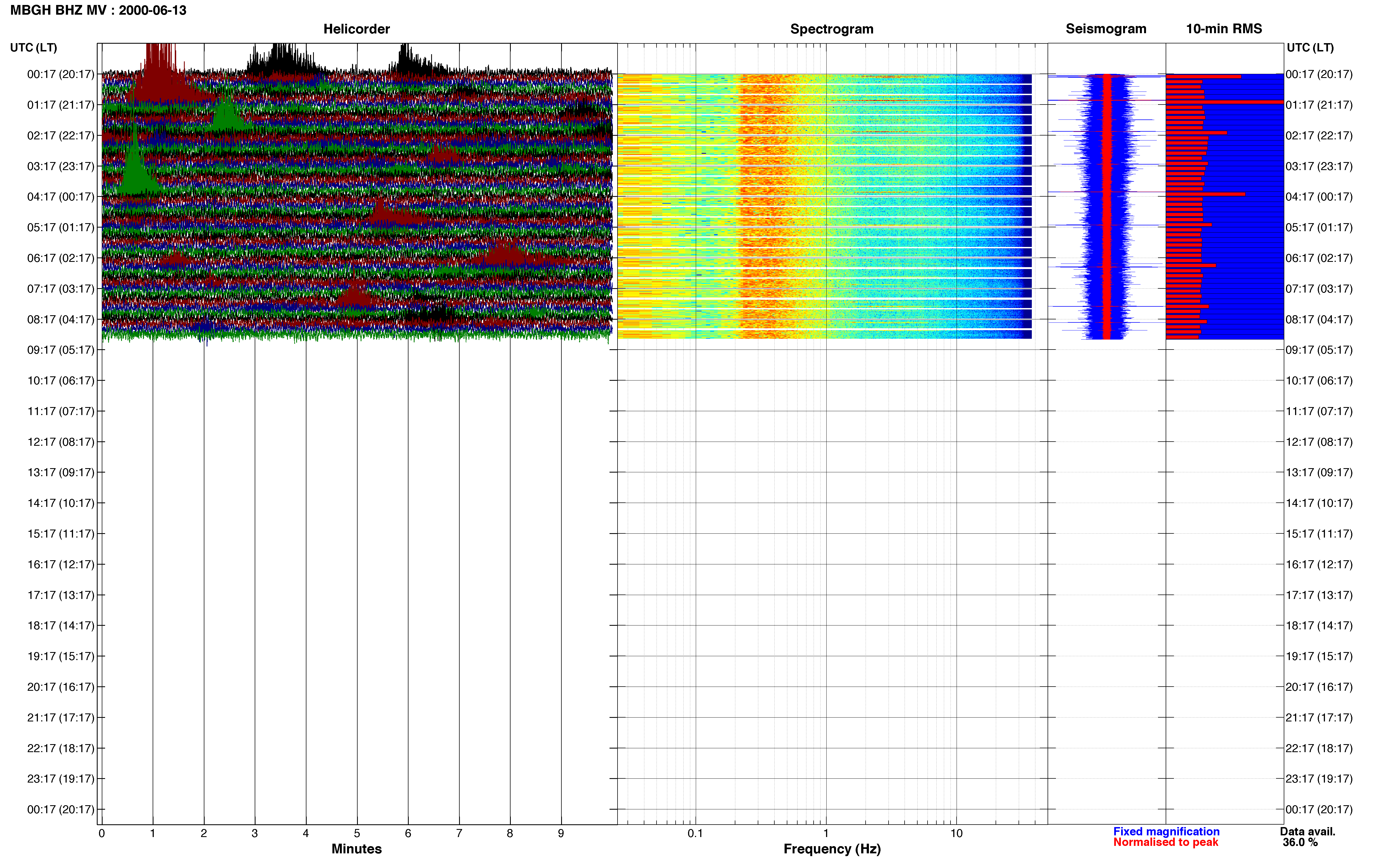Click Minutes axis tick label '7'
1388x868 pixels.
(459, 833)
